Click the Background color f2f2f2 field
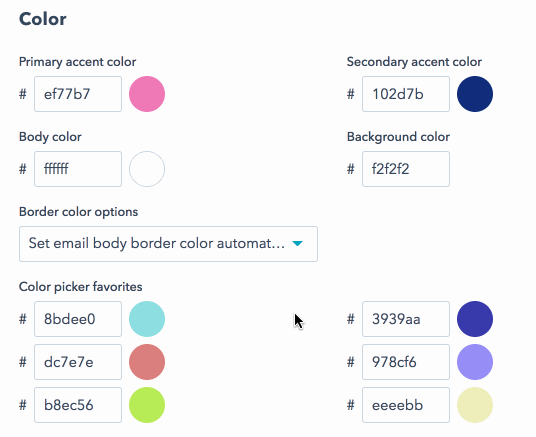The height and width of the screenshot is (437, 536). tap(406, 169)
